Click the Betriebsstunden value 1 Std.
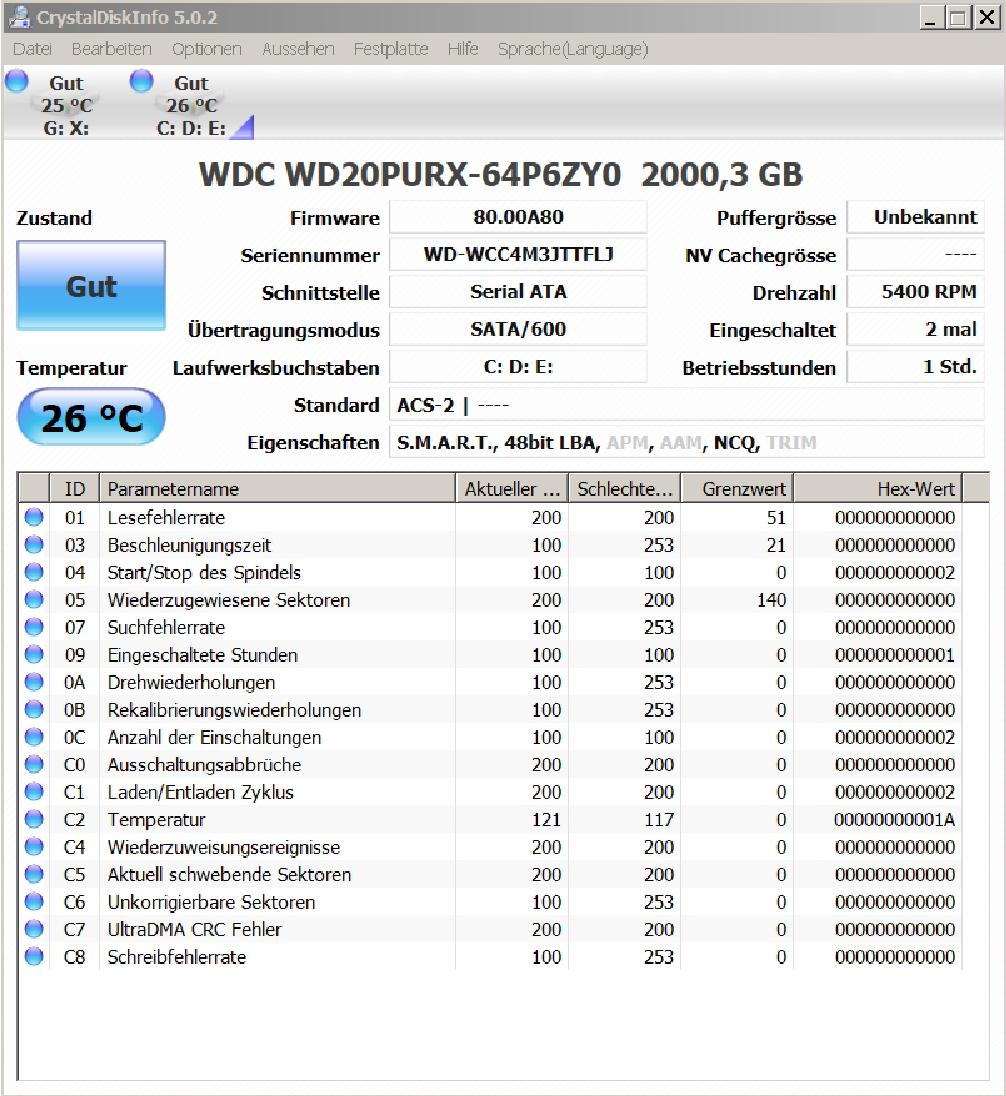Viewport: 1006px width, 1096px height. coord(916,367)
